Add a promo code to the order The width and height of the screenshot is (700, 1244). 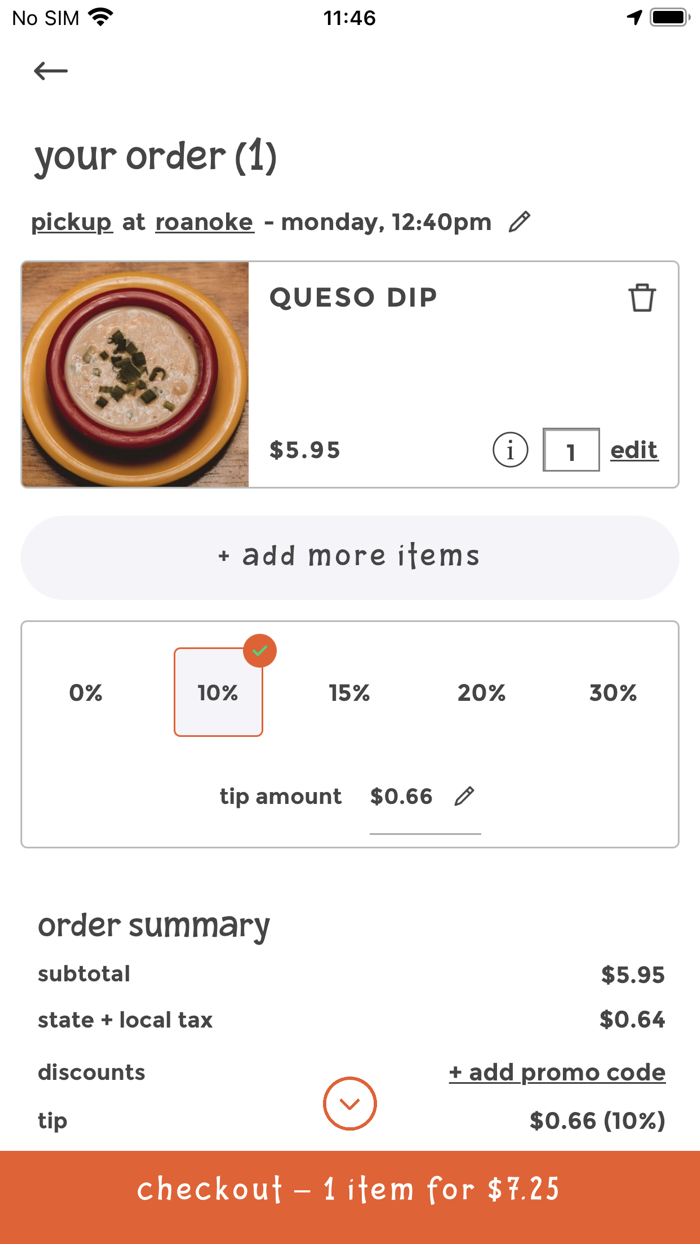point(557,1072)
